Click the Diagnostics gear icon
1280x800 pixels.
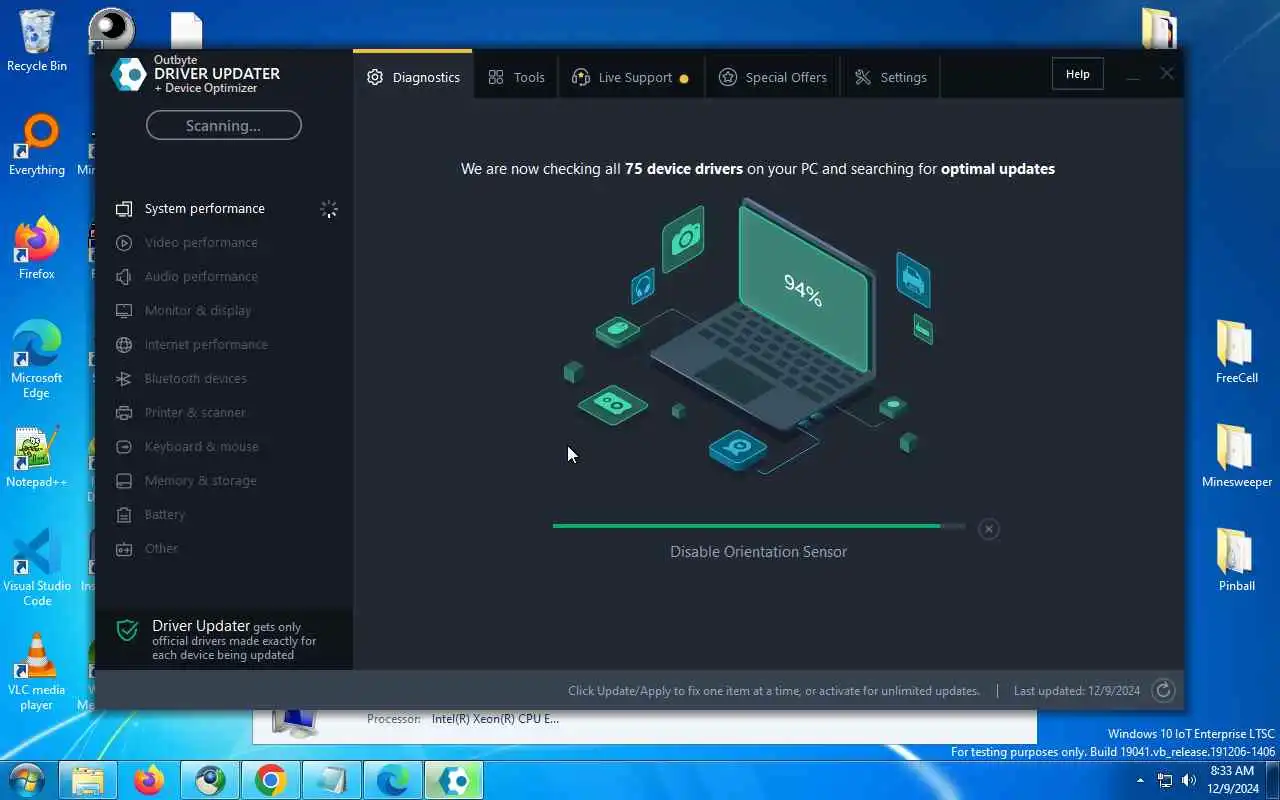point(375,77)
